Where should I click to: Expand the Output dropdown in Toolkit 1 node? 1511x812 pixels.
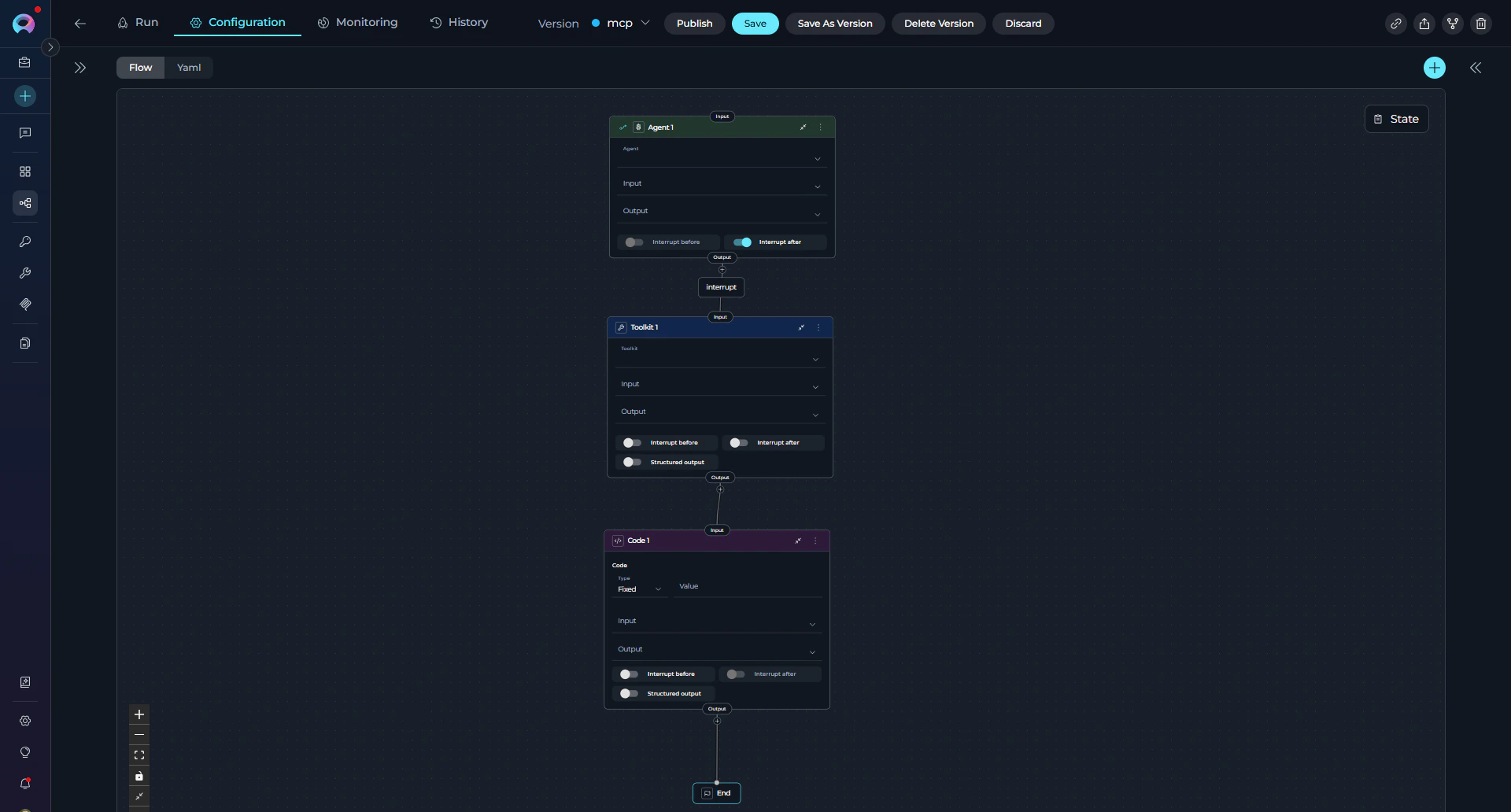[719, 412]
